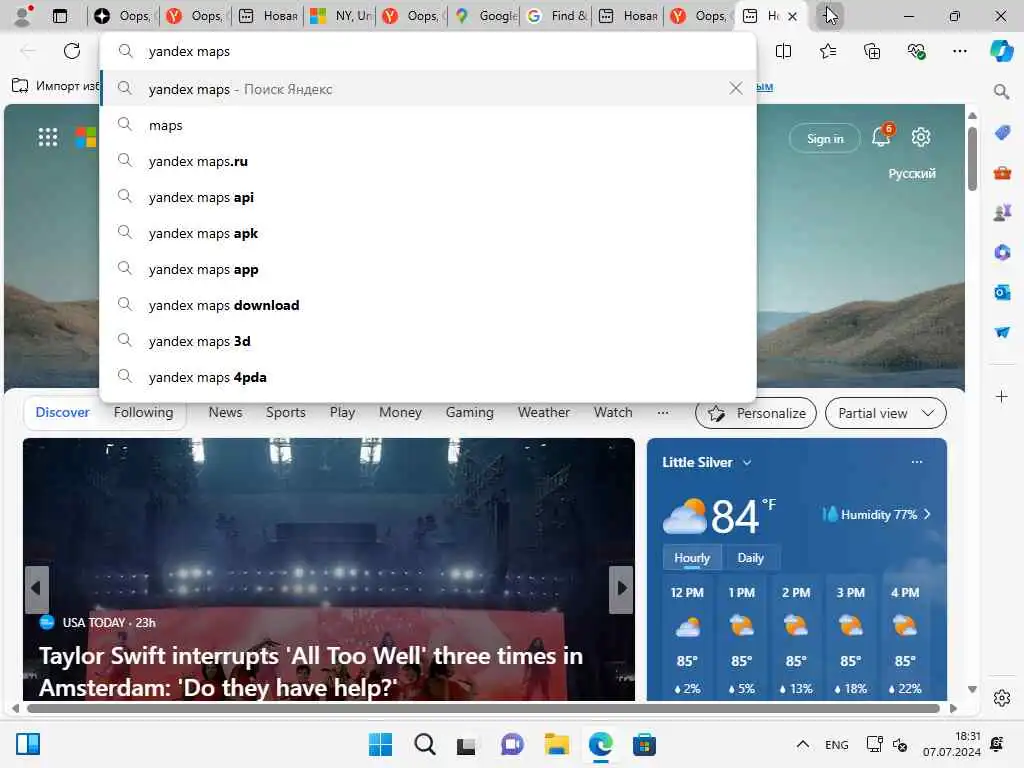1024x768 pixels.
Task: Show previous news slide arrow
Action: (x=37, y=589)
